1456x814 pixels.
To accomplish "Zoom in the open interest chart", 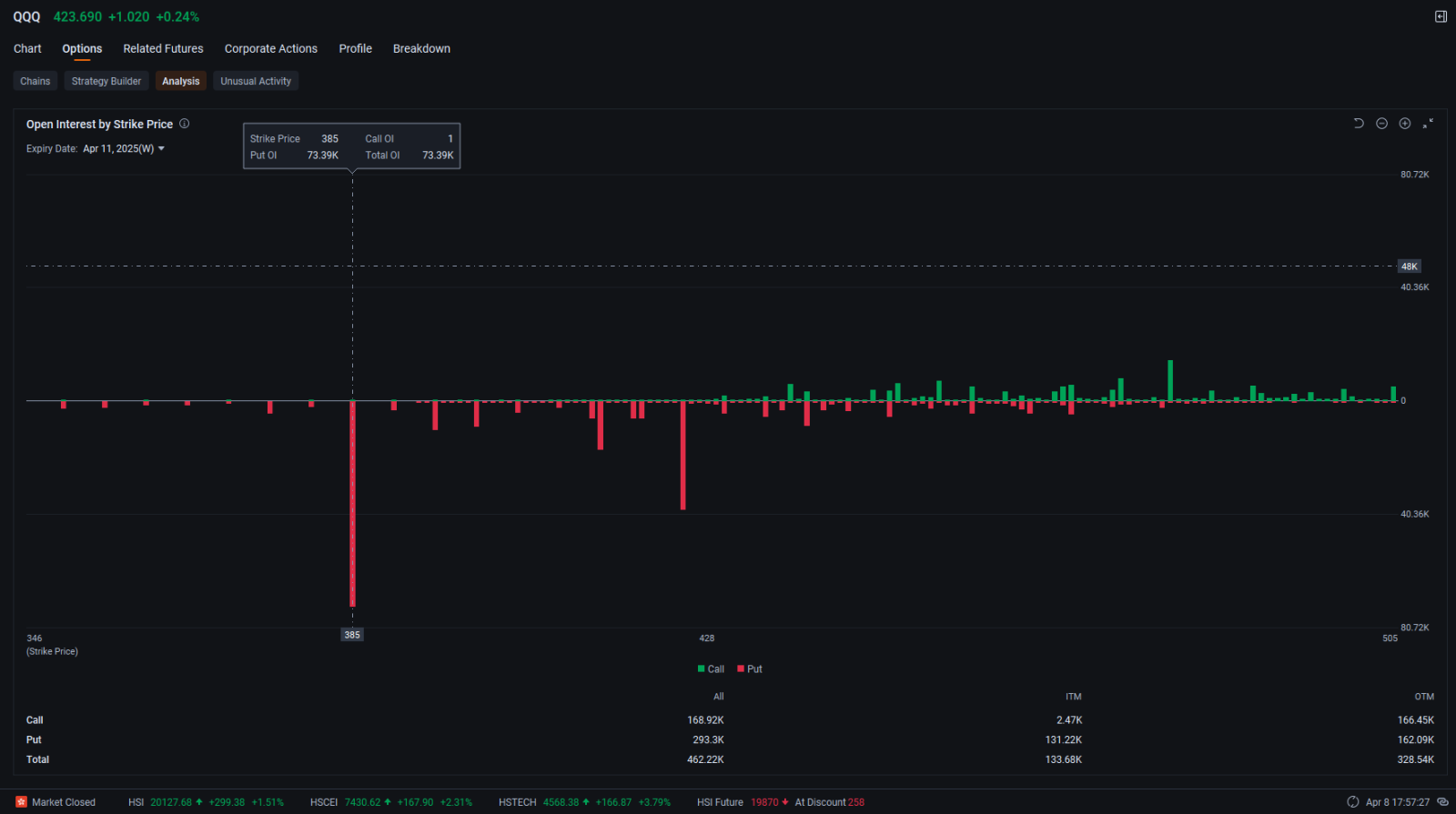I will pyautogui.click(x=1405, y=123).
